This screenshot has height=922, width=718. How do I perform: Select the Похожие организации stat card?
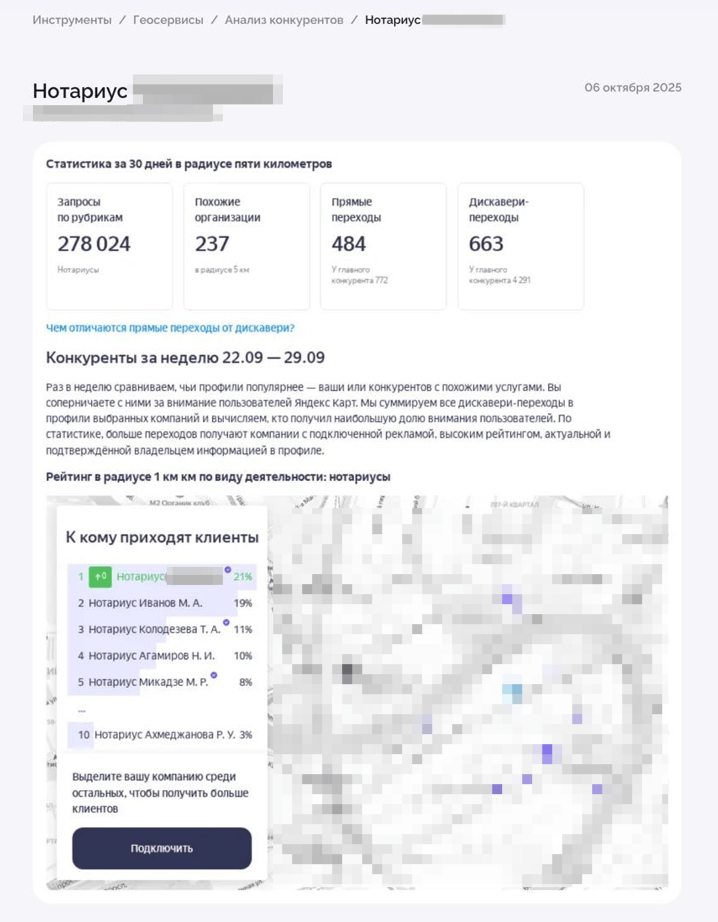[x=246, y=246]
